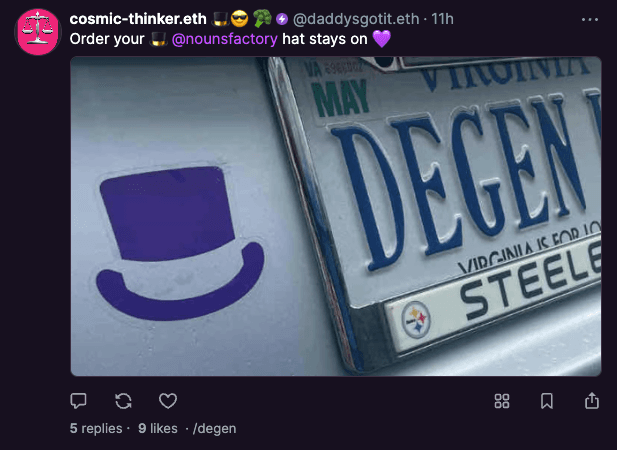
Task: Open cosmic-thinker.eth profile avatar
Action: 38,31
